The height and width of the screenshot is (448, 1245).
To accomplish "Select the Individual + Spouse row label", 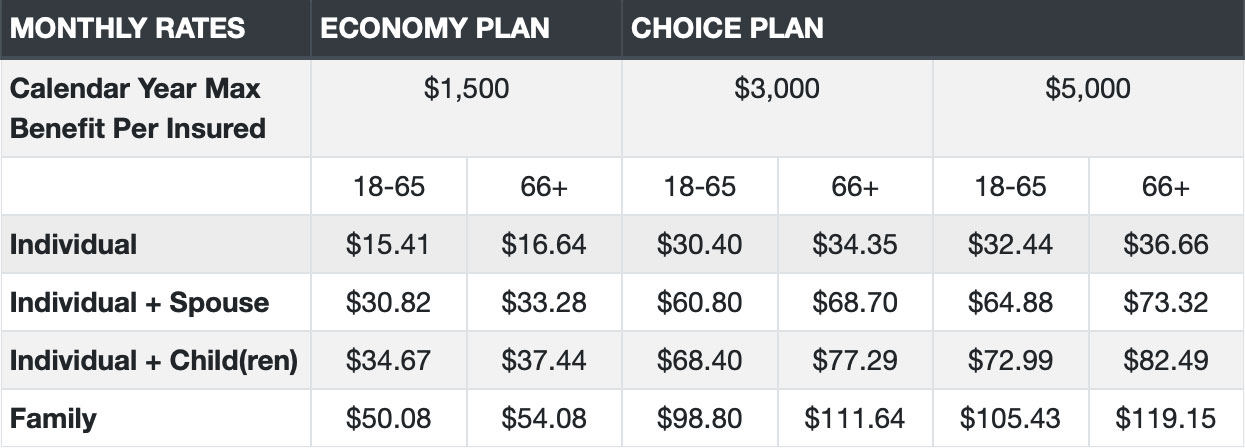I will point(139,302).
